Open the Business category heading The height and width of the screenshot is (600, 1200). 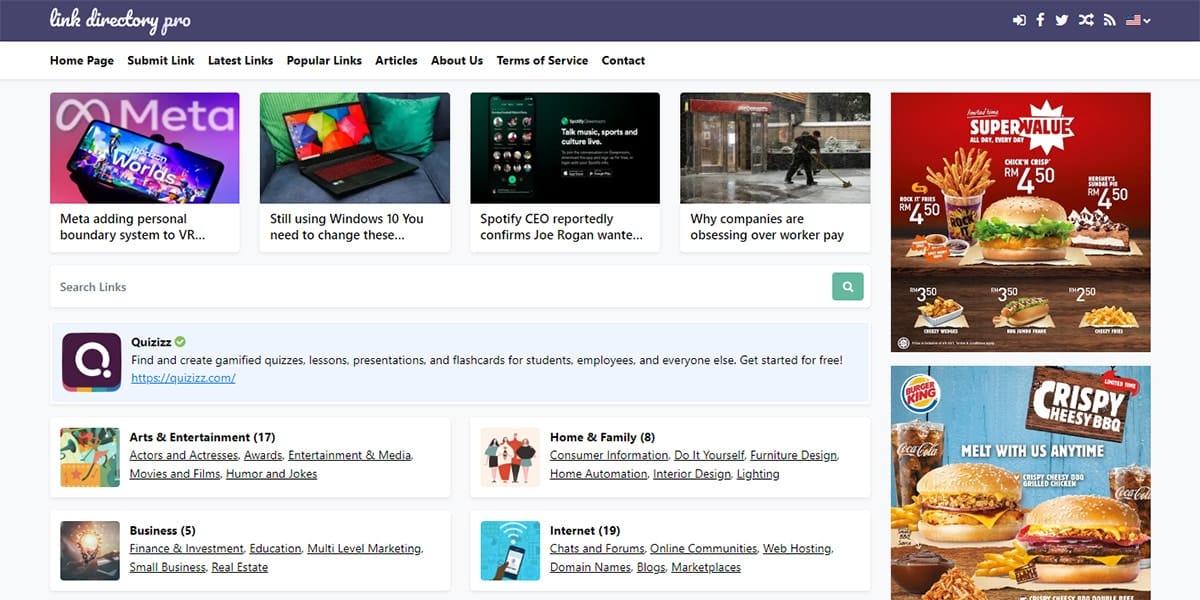(162, 530)
